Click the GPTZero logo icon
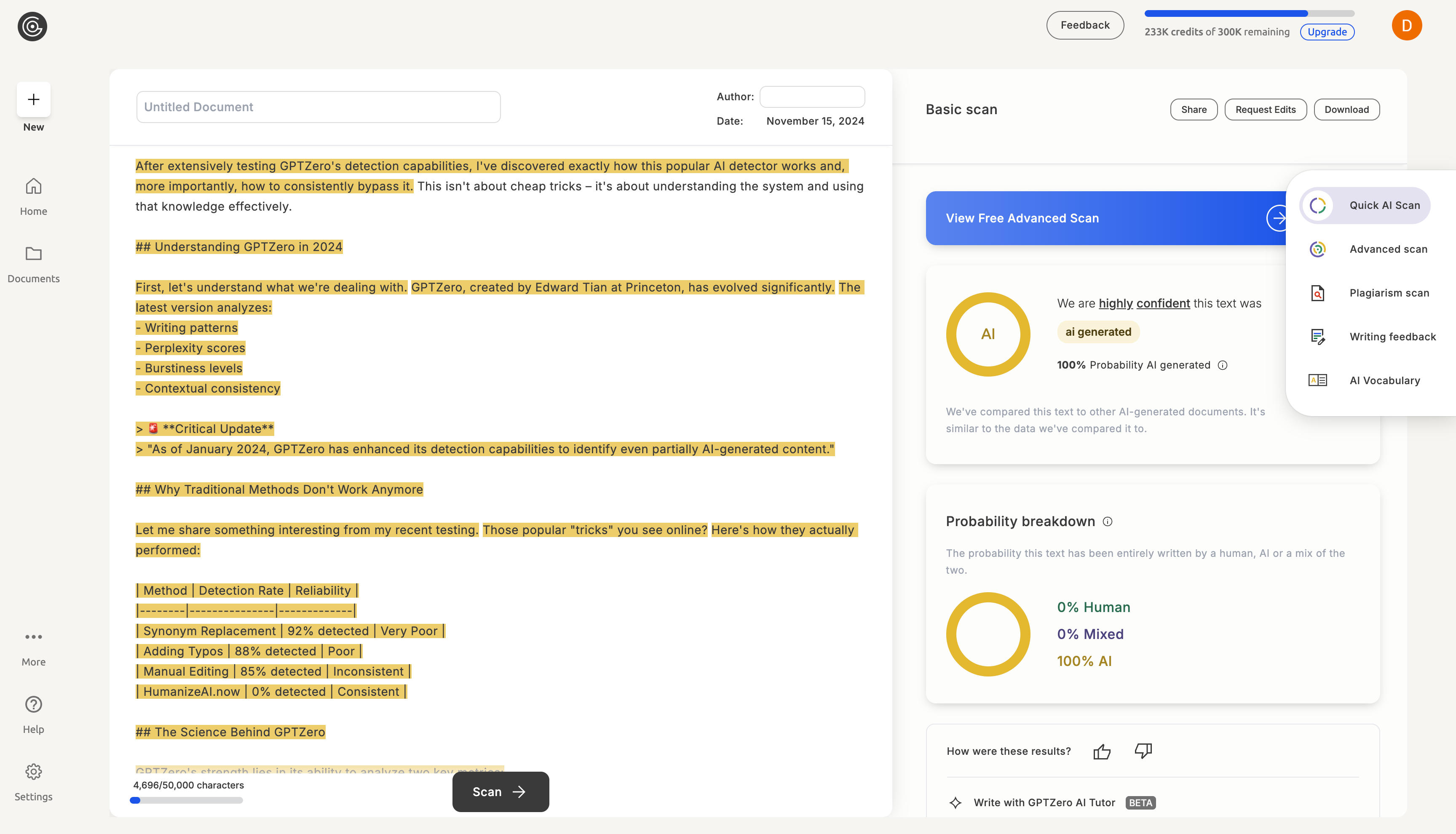This screenshot has width=1456, height=834. coord(32,27)
